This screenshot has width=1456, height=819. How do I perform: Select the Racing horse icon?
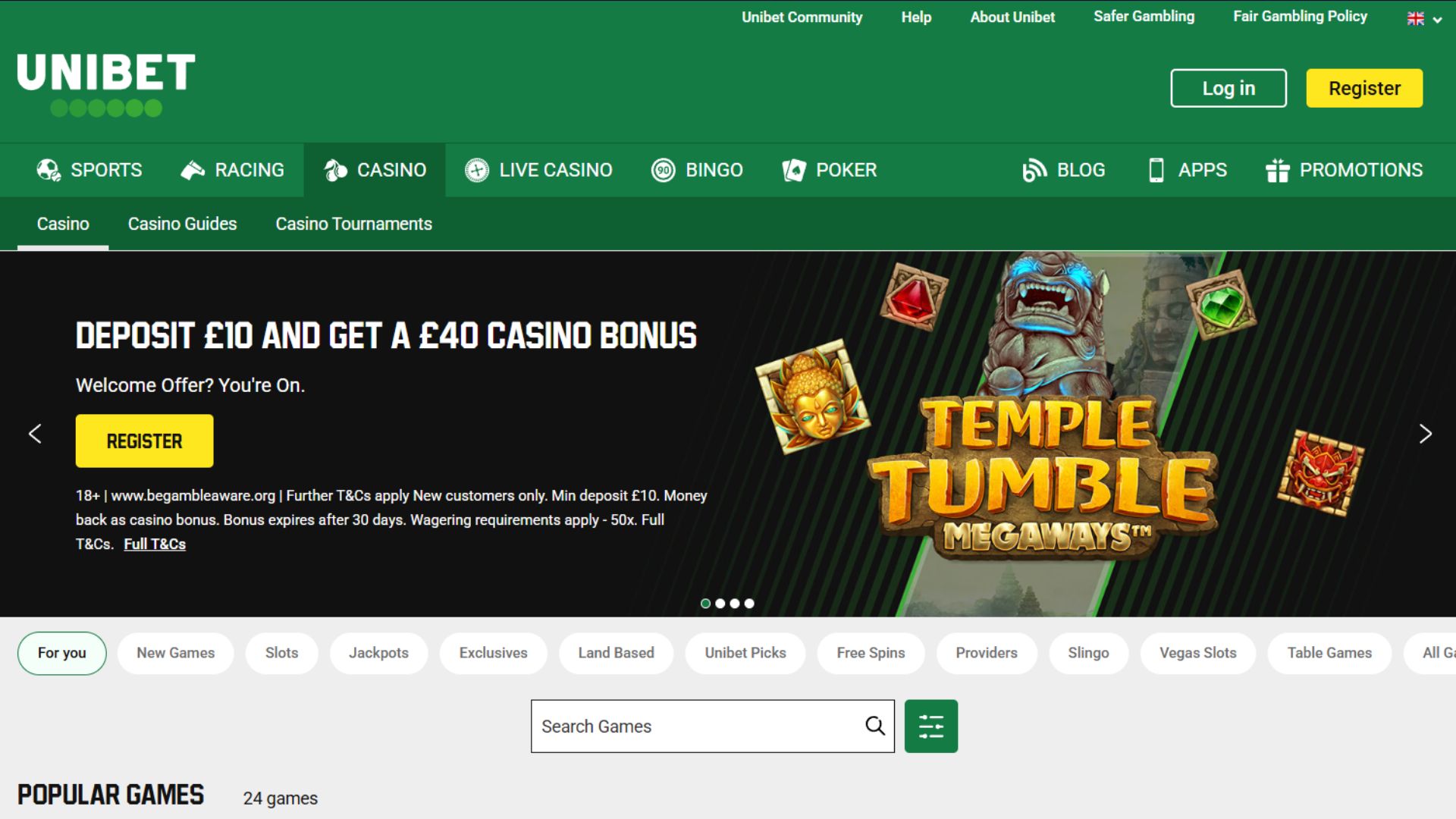[x=193, y=170]
